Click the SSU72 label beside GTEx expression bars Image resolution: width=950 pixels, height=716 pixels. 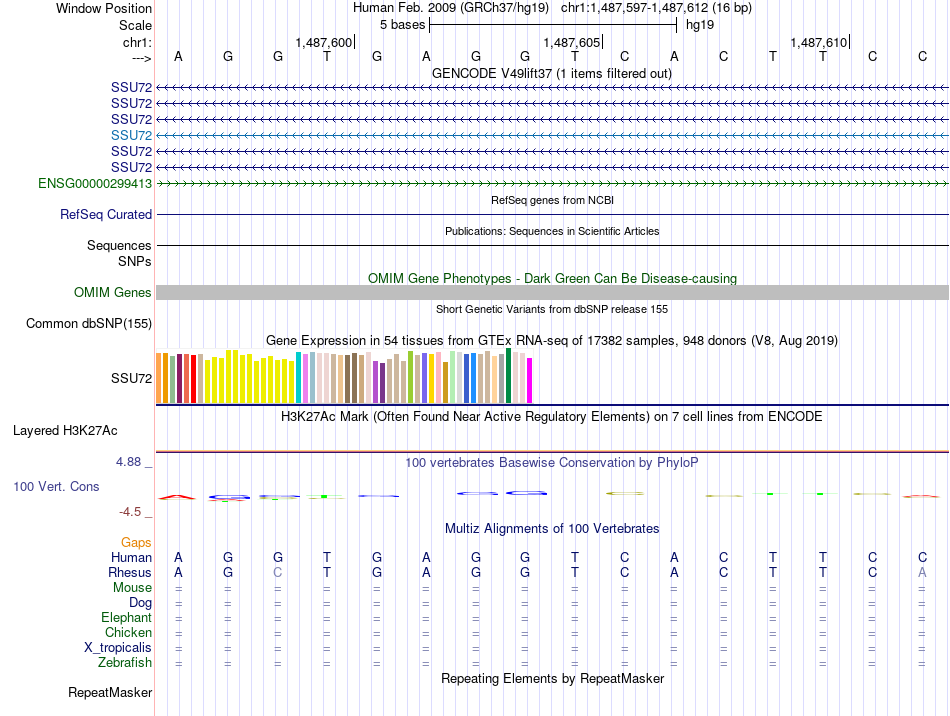point(131,379)
